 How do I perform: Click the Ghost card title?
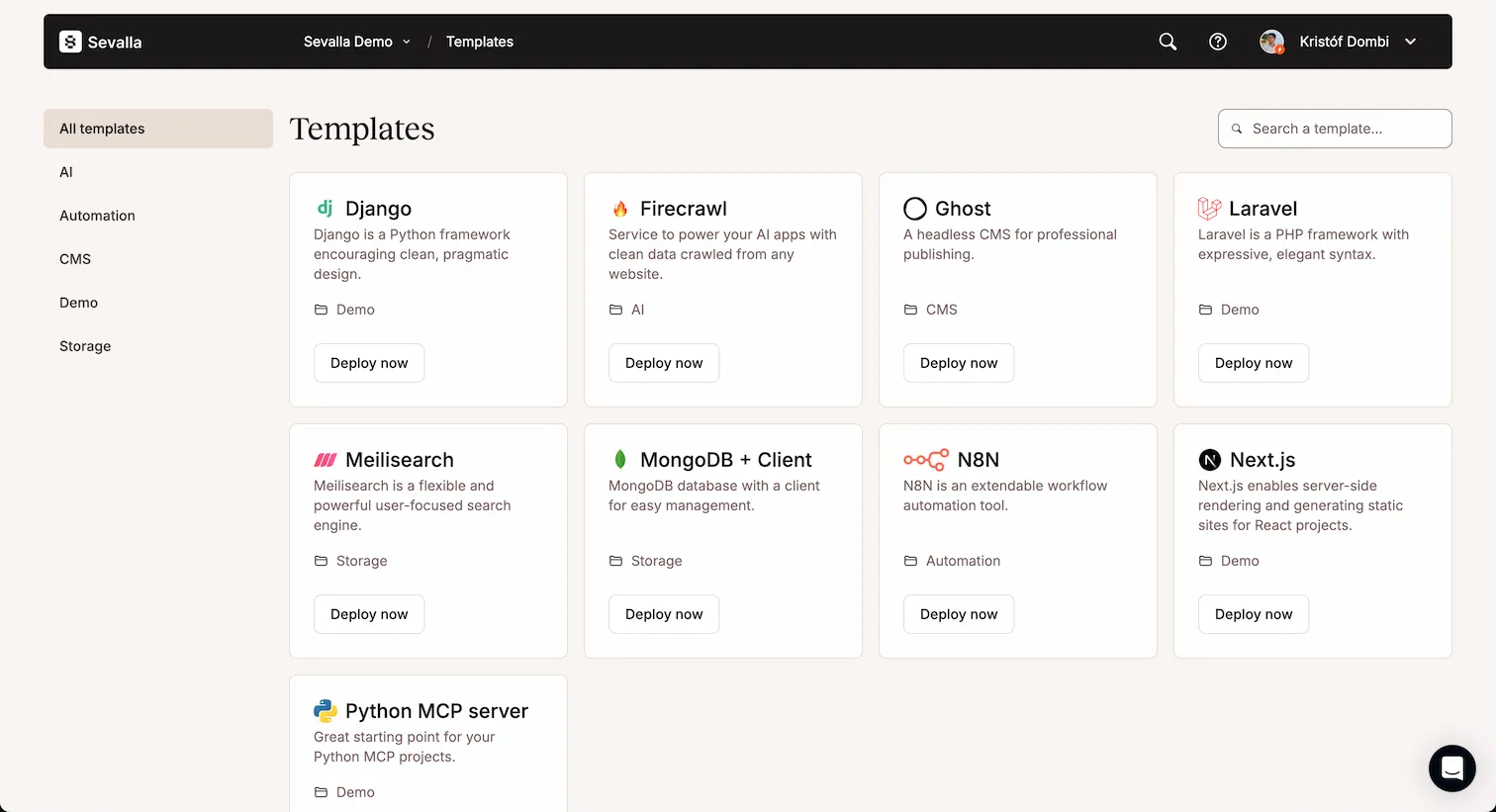[x=963, y=209]
